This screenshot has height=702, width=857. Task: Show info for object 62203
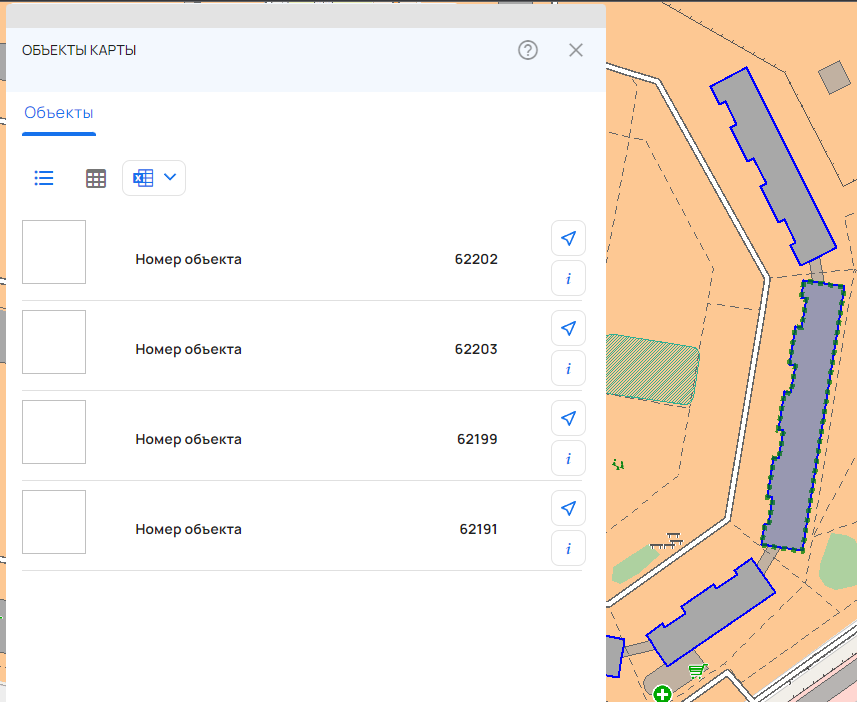[568, 369]
